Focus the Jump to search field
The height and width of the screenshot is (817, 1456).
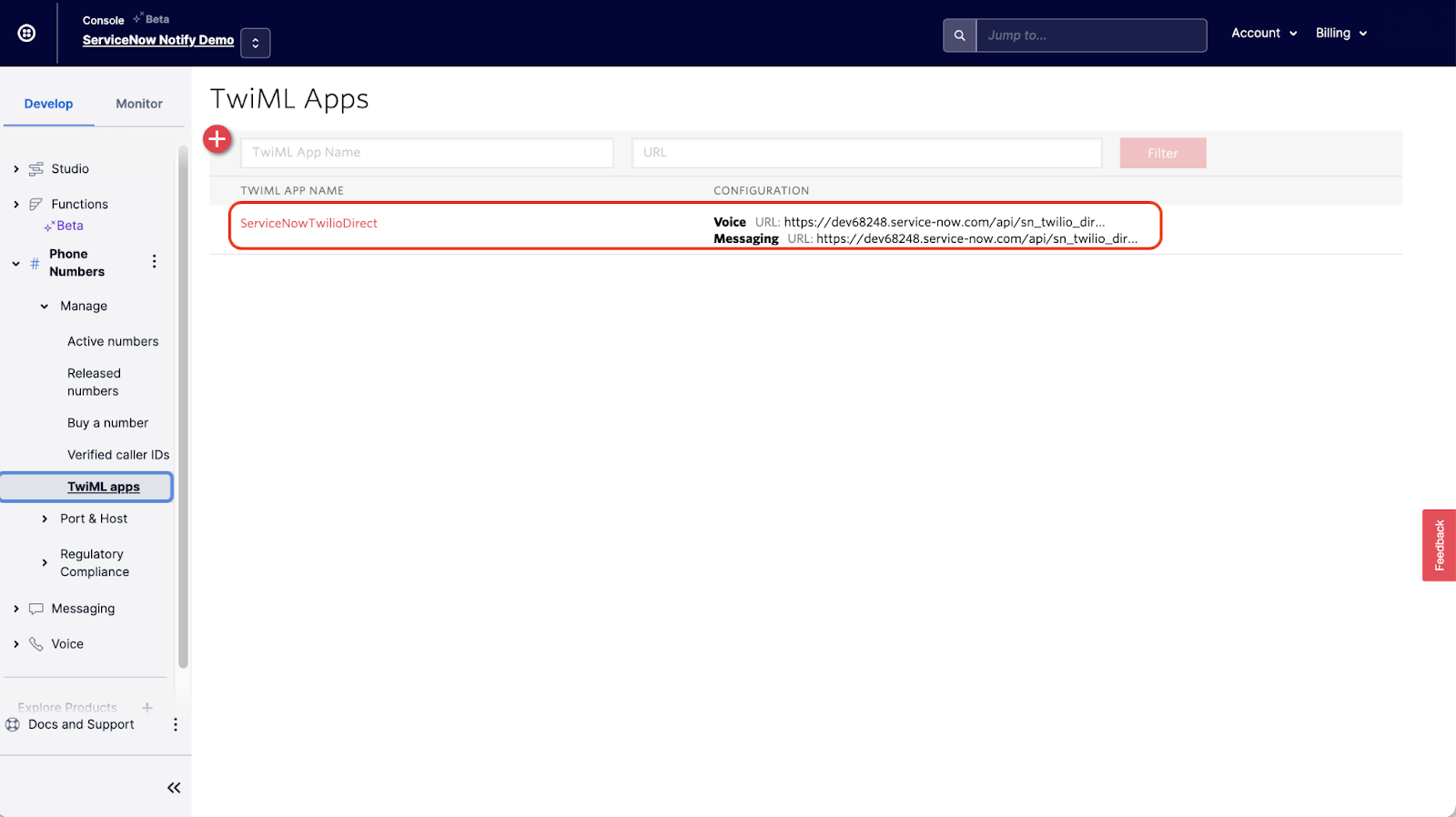click(1091, 35)
